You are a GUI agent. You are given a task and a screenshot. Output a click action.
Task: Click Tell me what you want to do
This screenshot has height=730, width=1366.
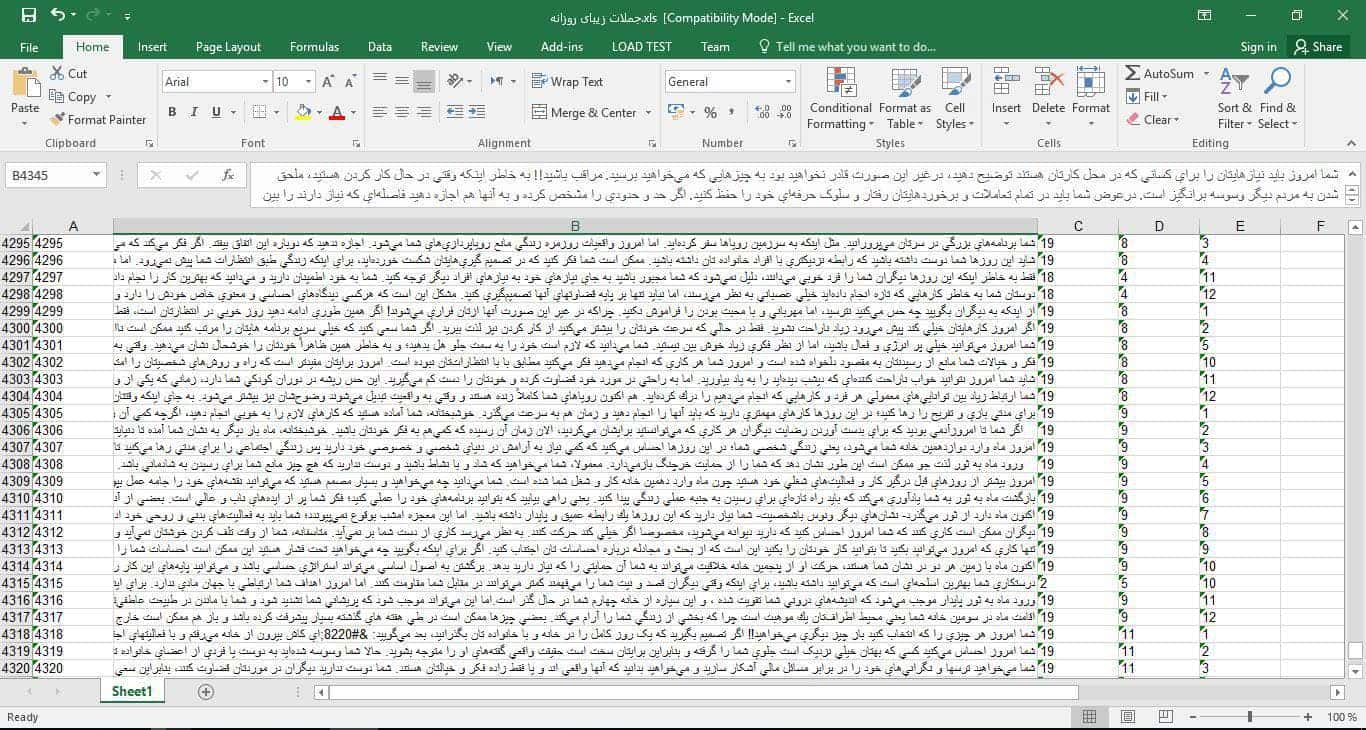coord(847,47)
